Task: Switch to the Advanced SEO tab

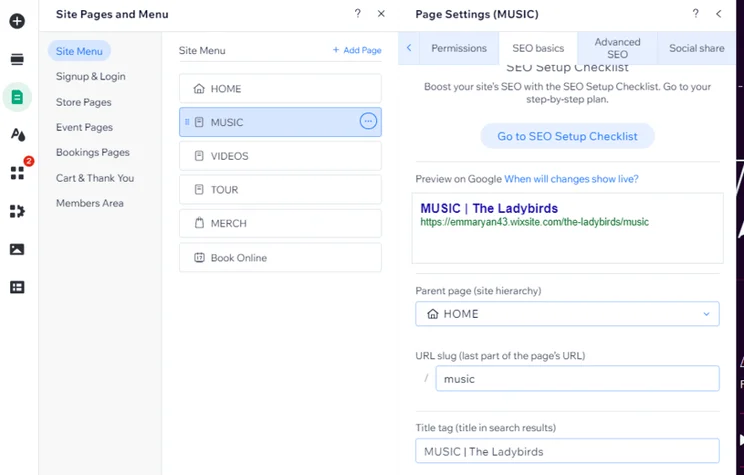Action: tap(617, 48)
